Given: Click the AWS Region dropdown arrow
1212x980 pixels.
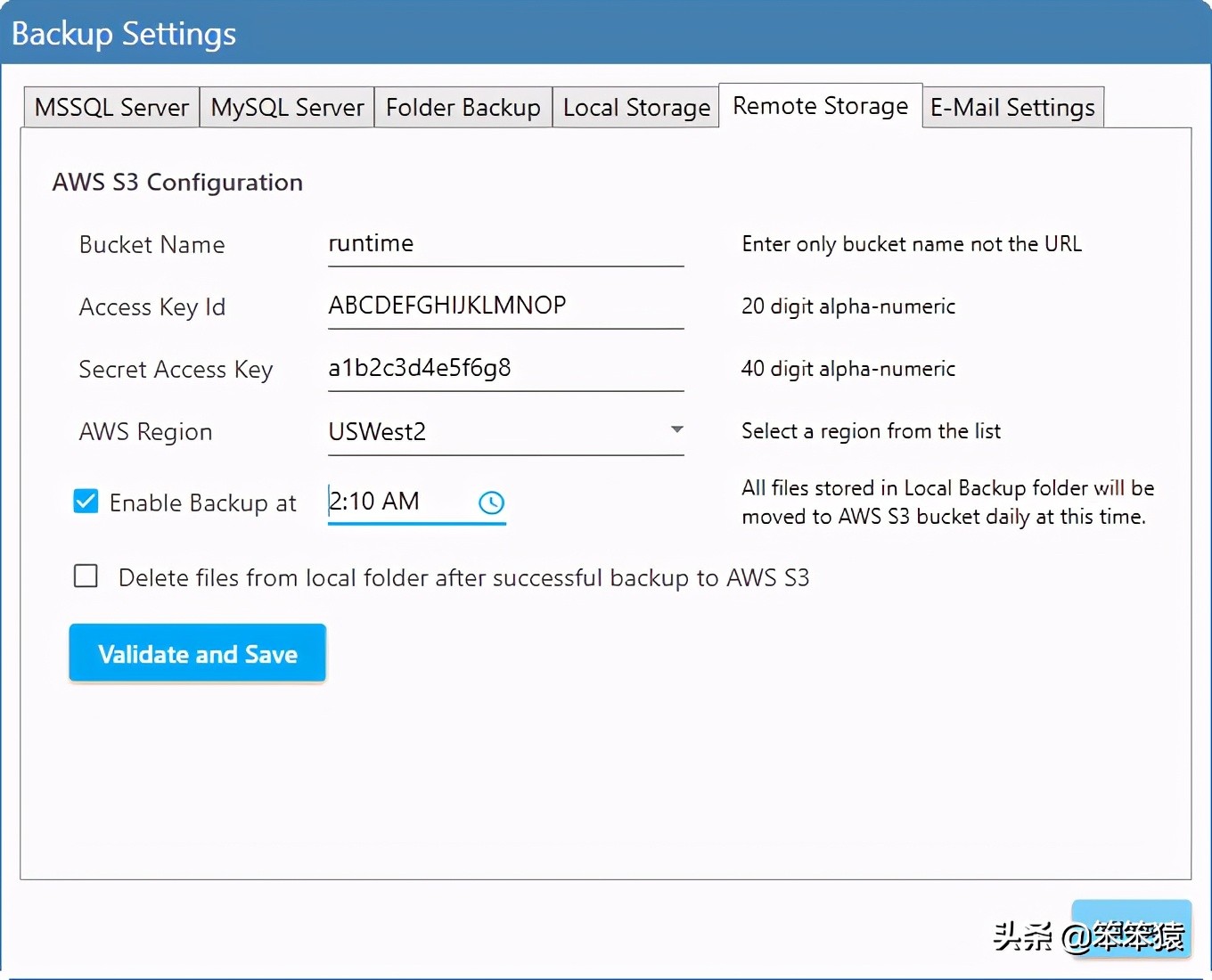Looking at the screenshot, I should [x=677, y=429].
